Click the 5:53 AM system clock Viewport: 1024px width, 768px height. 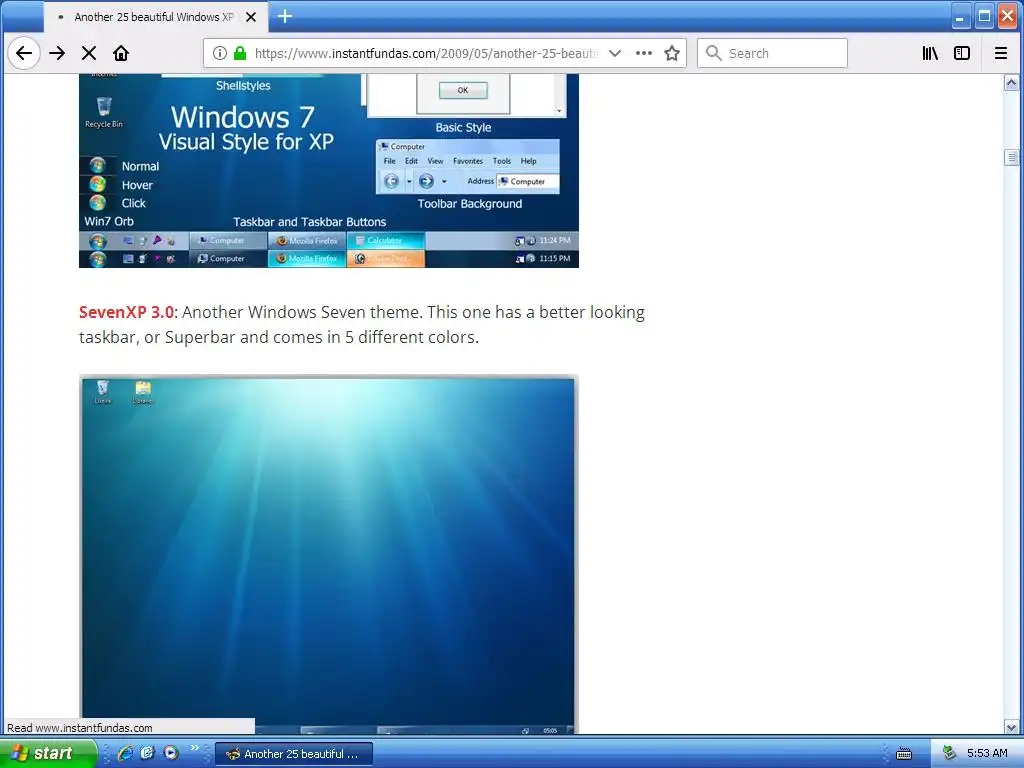(987, 753)
